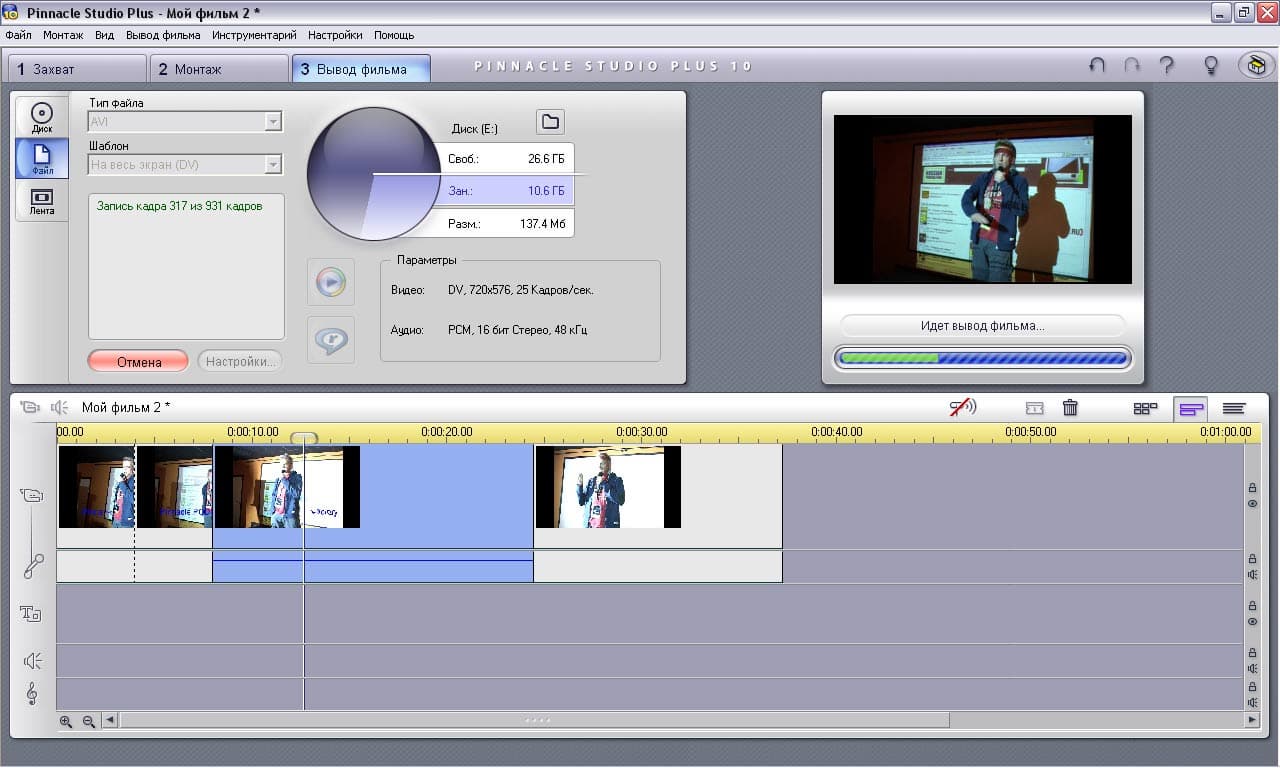The image size is (1280, 768).
Task: Click the music track treble clef icon
Action: click(32, 693)
